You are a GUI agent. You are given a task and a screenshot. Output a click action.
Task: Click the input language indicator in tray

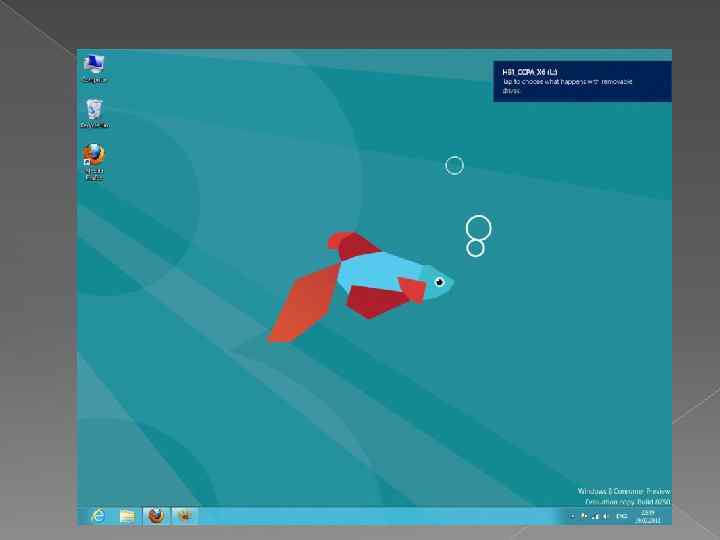[622, 516]
